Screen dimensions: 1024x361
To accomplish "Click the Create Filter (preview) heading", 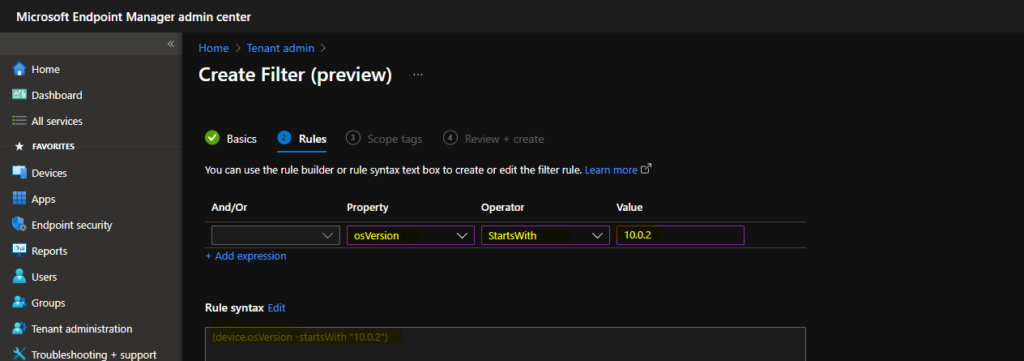I will (x=295, y=75).
